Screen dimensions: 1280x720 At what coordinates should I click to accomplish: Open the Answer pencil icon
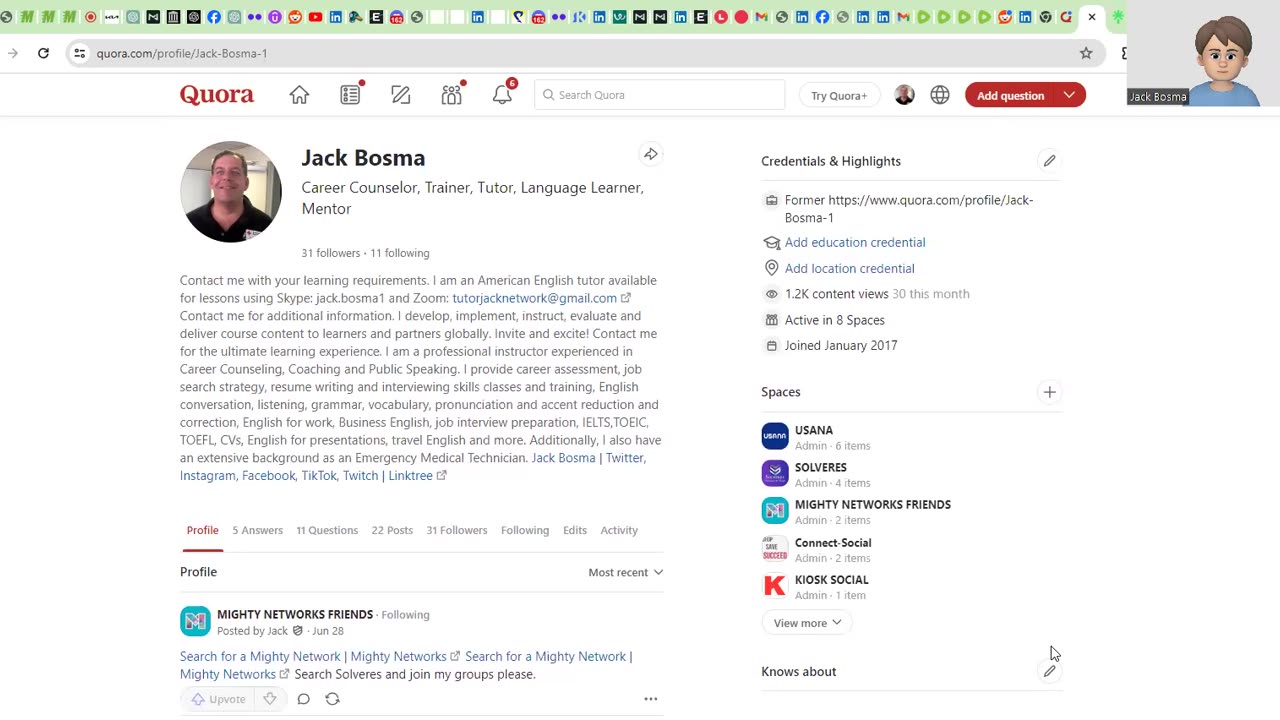(401, 95)
